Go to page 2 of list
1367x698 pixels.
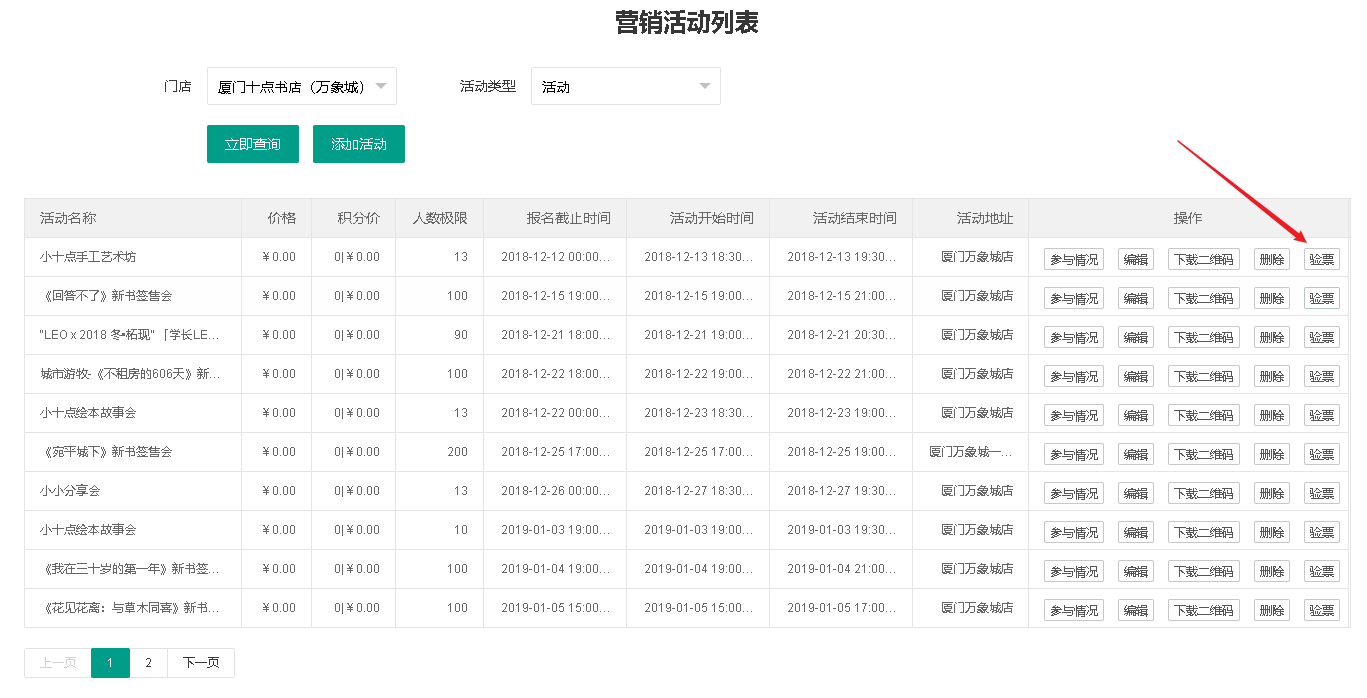148,663
